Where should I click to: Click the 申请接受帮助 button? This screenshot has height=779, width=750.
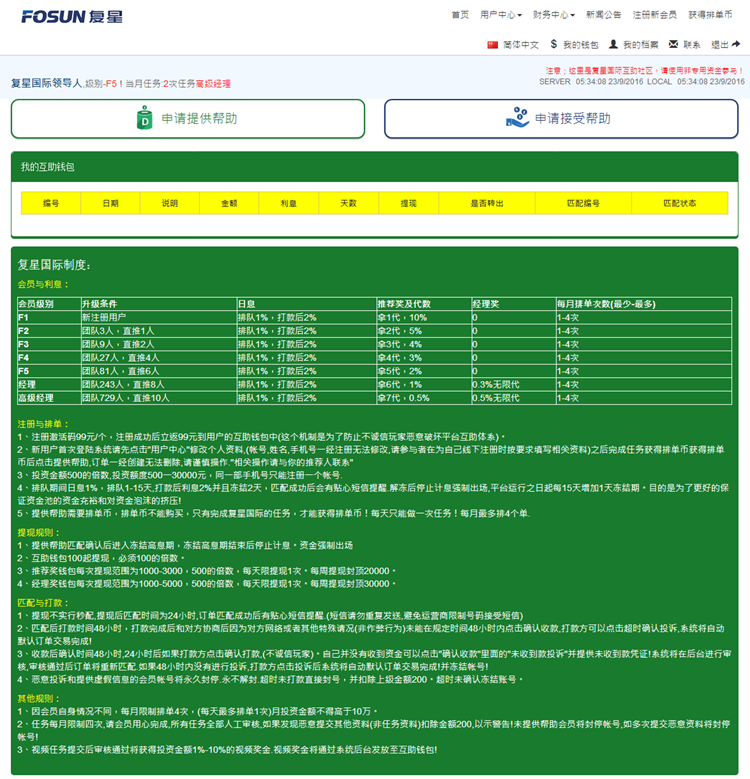tap(561, 119)
